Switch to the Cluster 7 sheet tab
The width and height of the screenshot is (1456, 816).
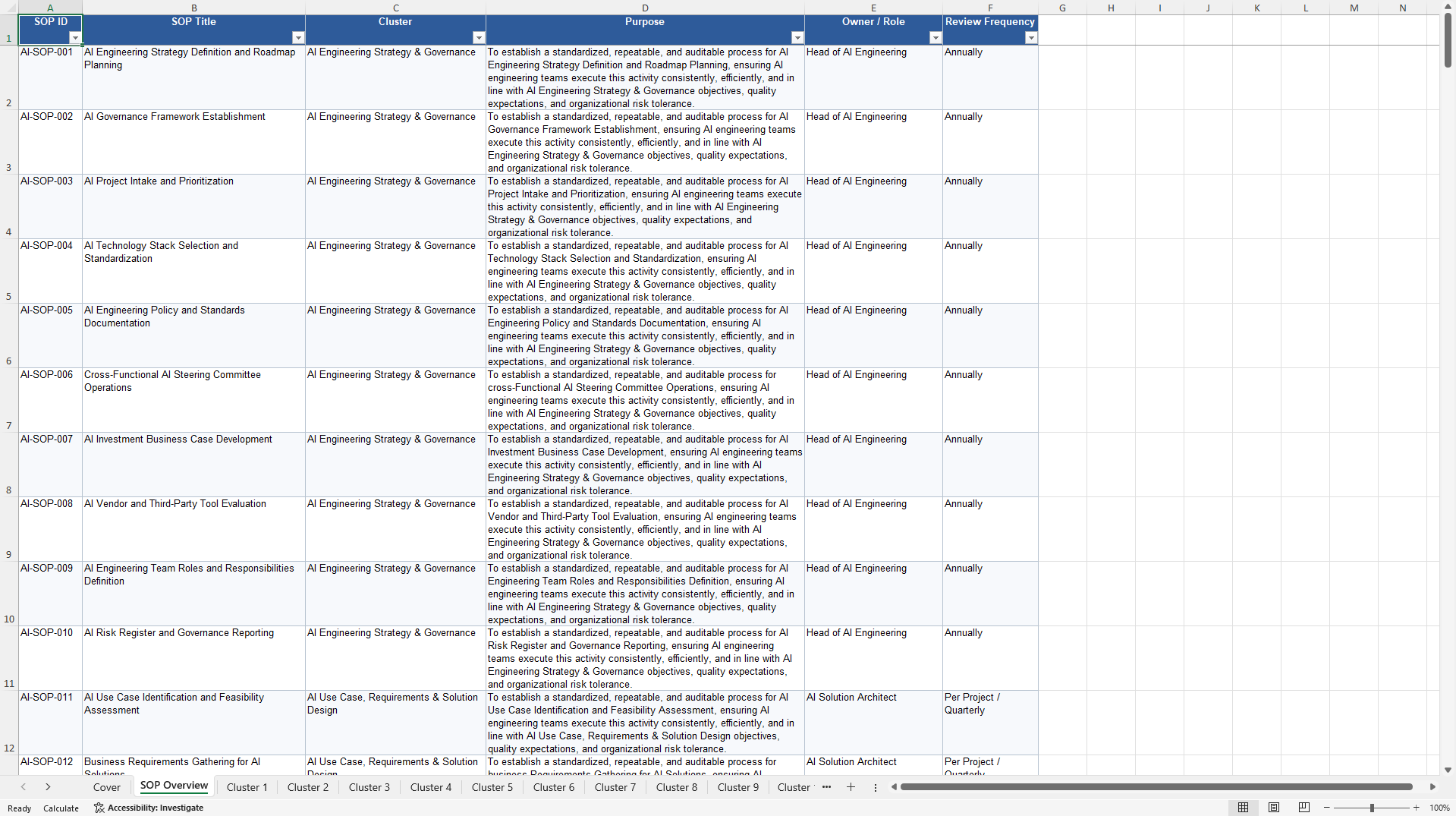615,787
